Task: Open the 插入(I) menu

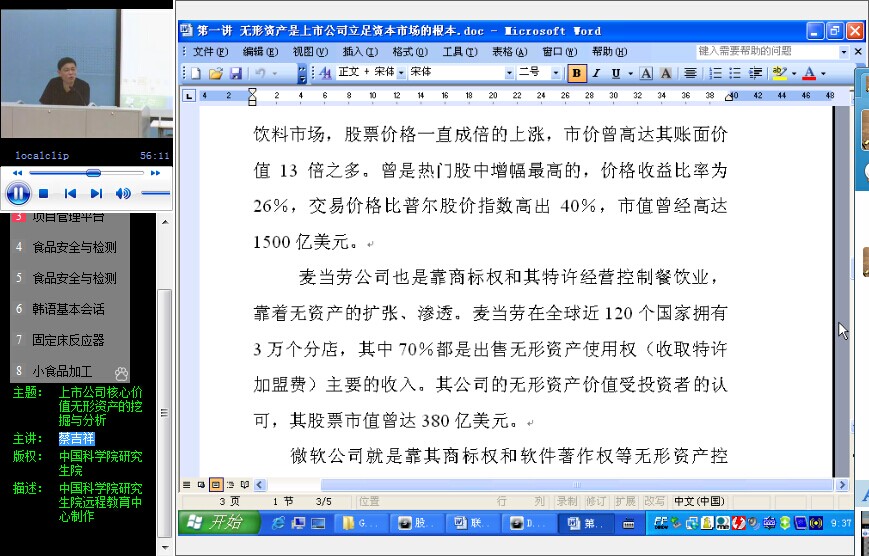Action: [360, 52]
